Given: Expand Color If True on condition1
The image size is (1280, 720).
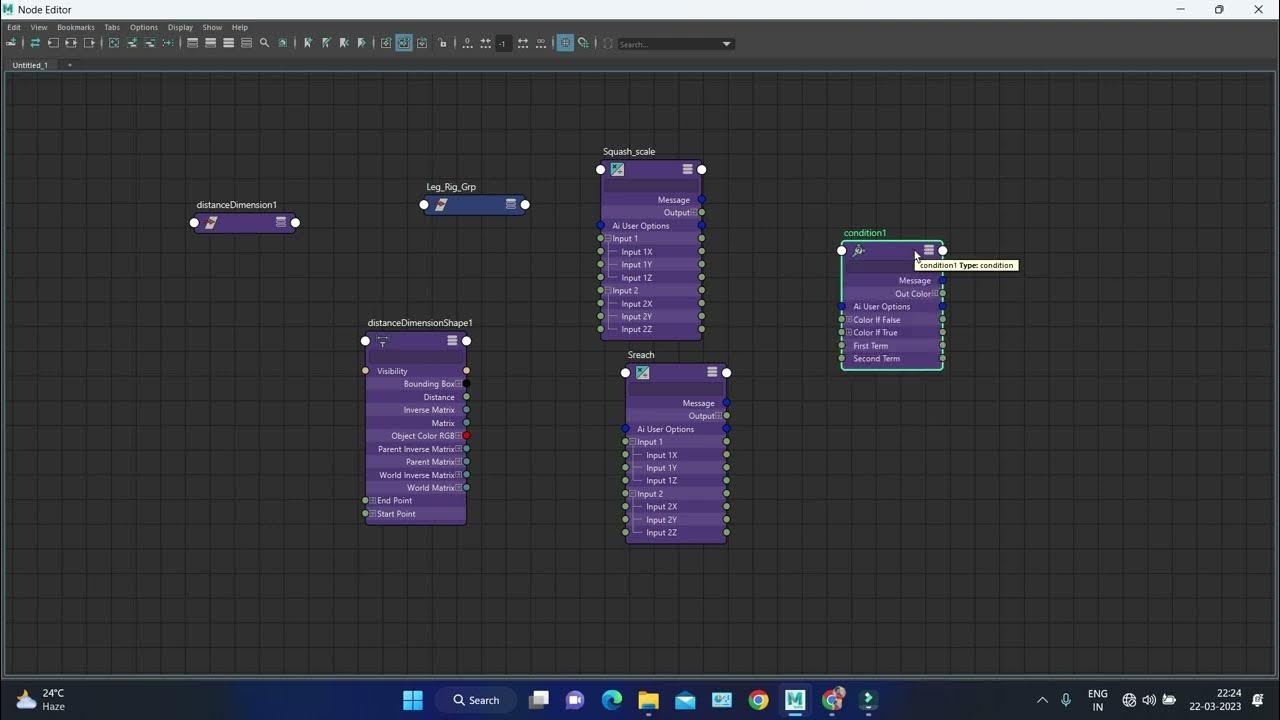Looking at the screenshot, I should [849, 333].
